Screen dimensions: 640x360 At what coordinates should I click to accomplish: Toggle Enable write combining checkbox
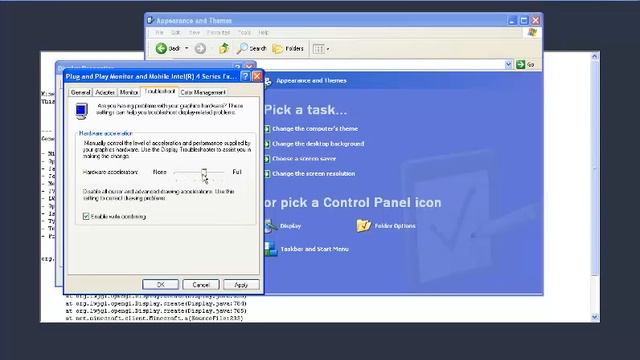[x=86, y=216]
